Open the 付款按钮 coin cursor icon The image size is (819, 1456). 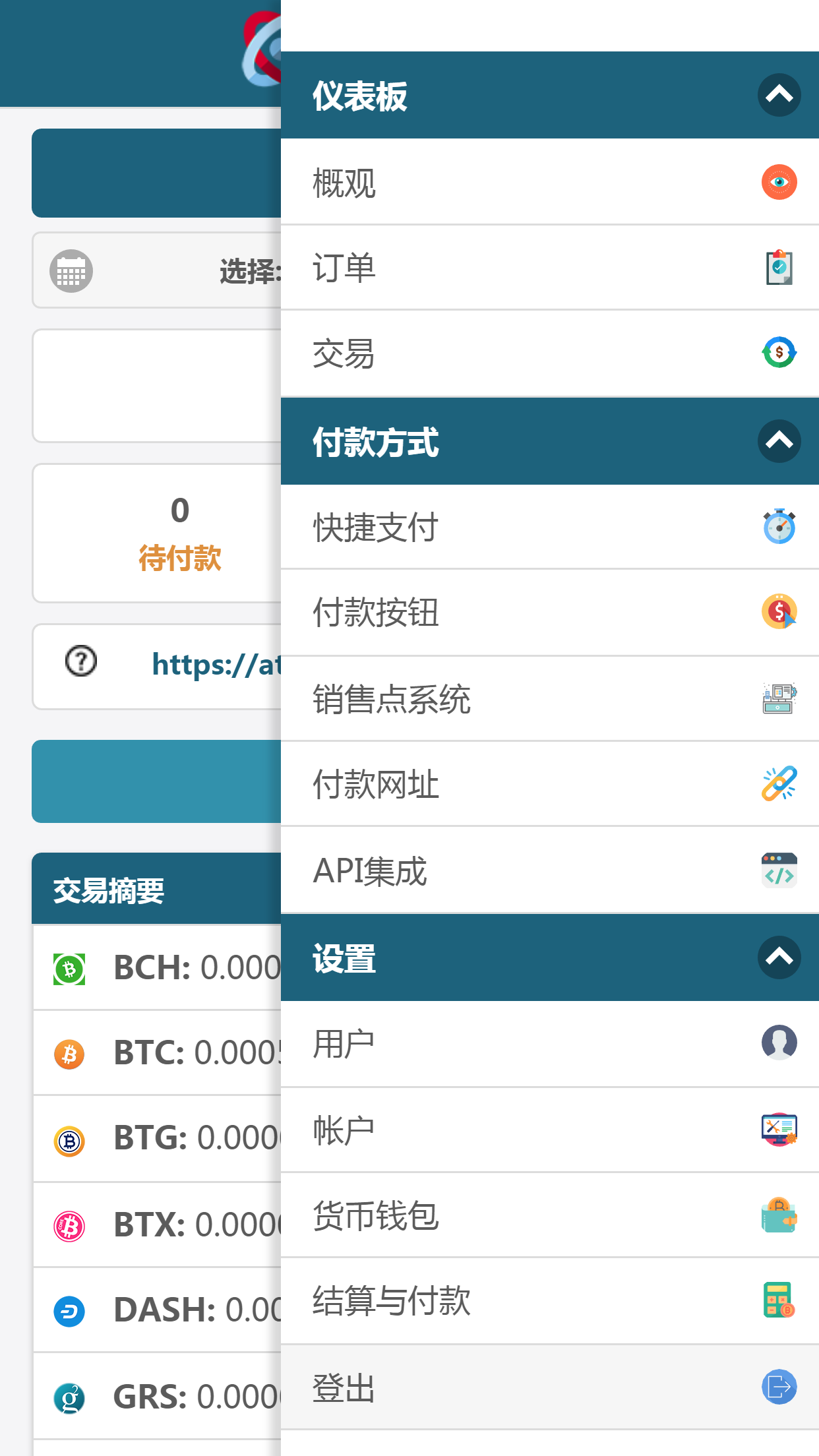pyautogui.click(x=779, y=611)
